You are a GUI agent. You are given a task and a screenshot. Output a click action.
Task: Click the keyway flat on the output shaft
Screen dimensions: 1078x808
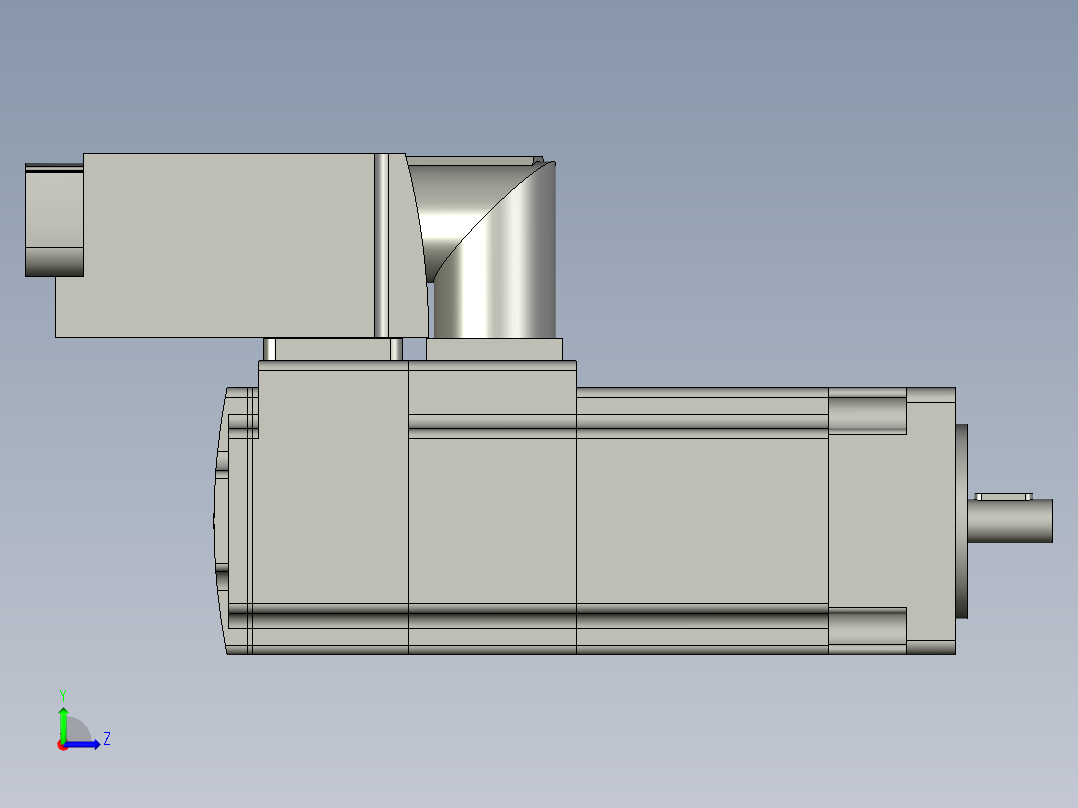(1003, 496)
